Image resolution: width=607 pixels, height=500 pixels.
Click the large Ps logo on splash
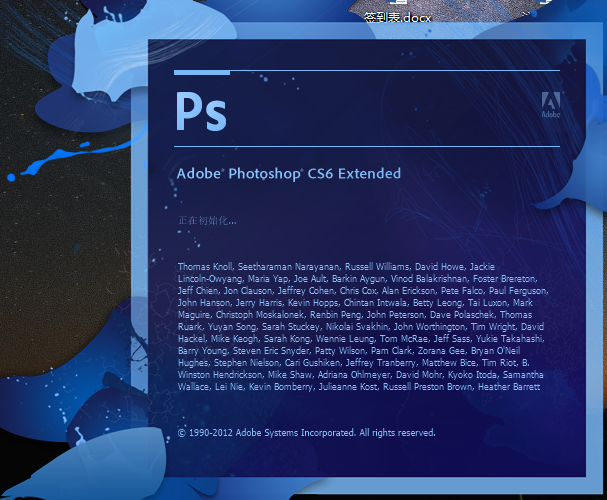201,111
